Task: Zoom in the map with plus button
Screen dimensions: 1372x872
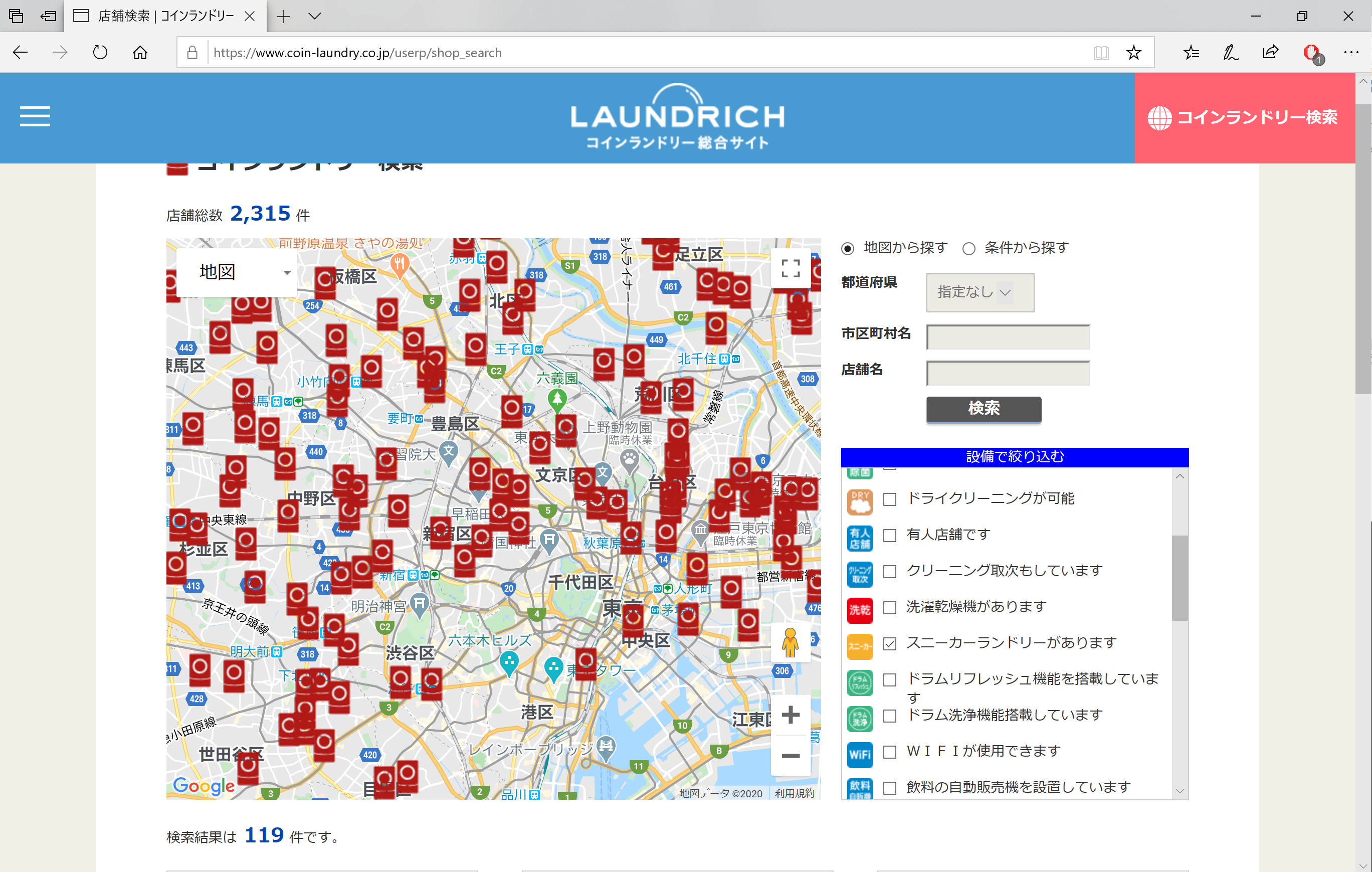Action: (x=791, y=715)
